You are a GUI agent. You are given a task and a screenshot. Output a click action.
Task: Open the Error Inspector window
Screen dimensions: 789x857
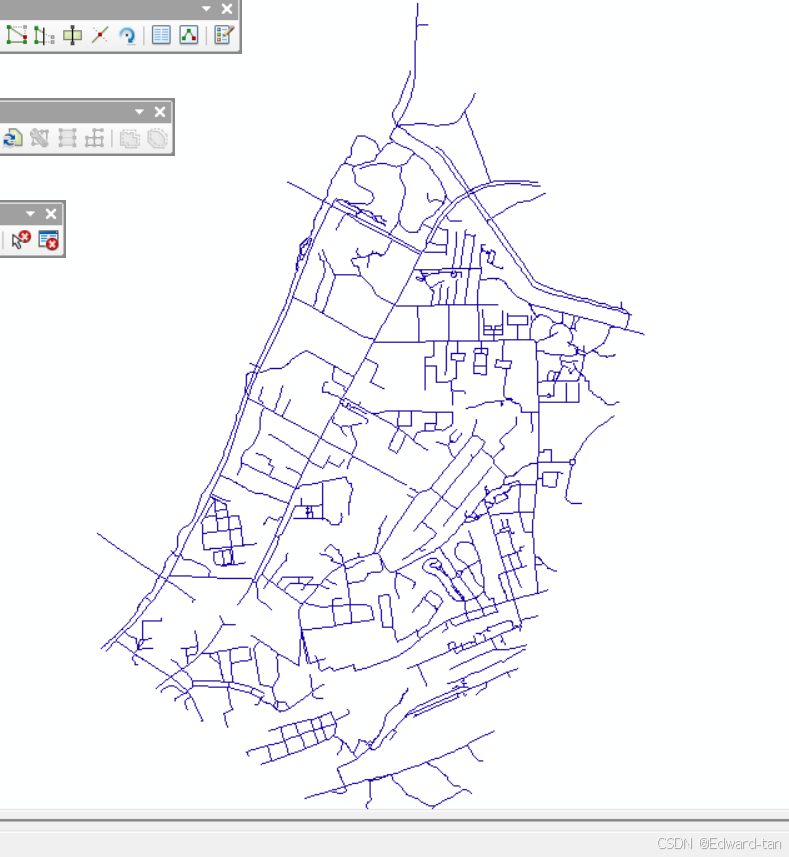pyautogui.click(x=49, y=240)
